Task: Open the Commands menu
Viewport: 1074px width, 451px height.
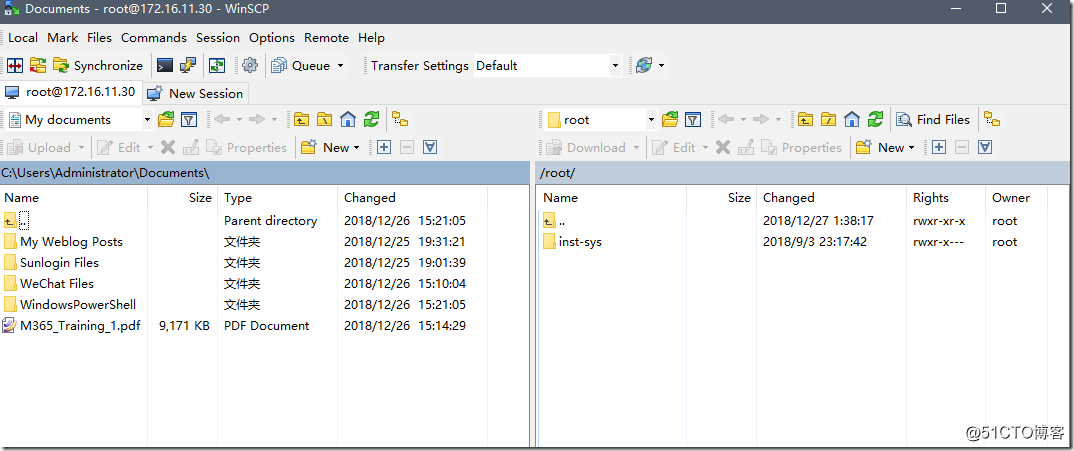Action: (x=154, y=38)
